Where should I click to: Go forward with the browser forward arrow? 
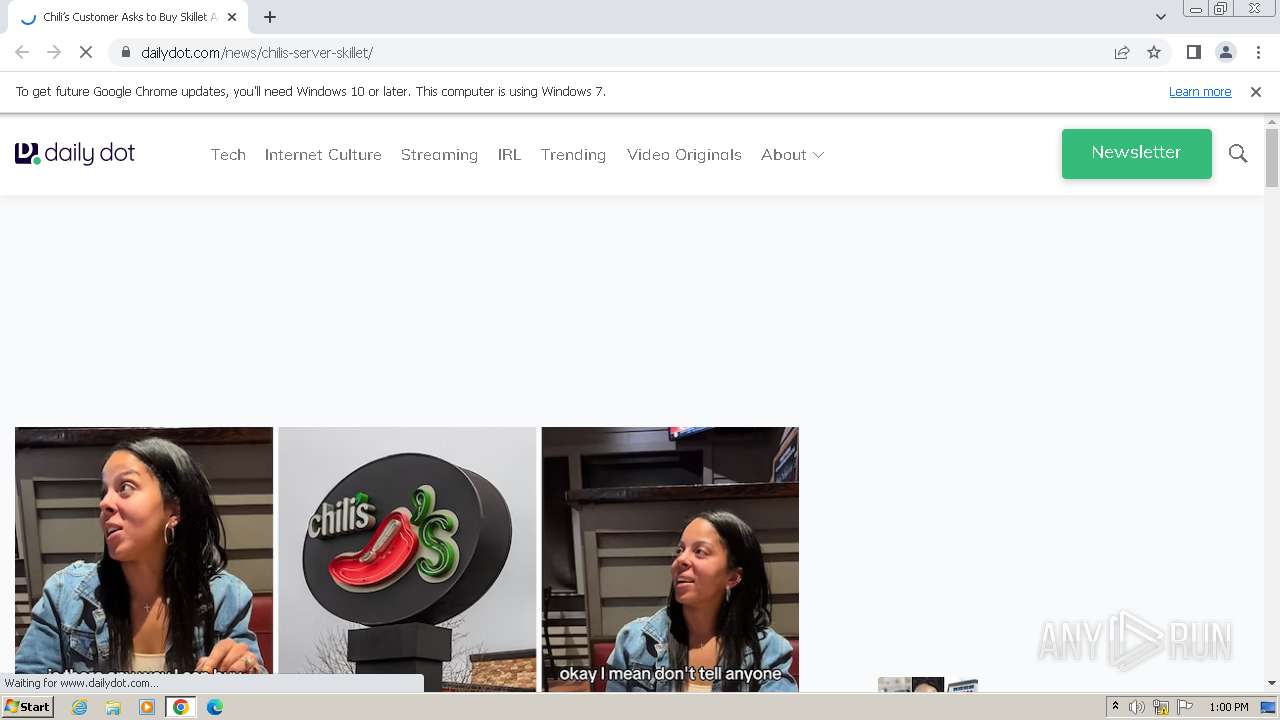tap(54, 52)
